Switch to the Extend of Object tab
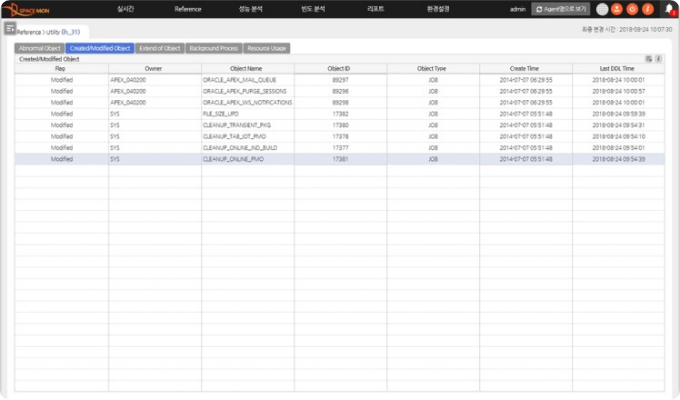The width and height of the screenshot is (680, 400). [160, 48]
